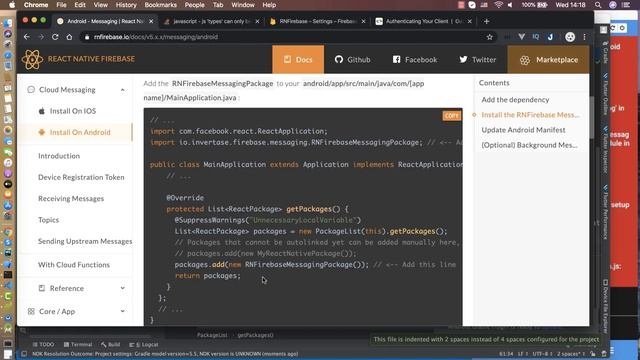Close the Android Messaging tab
Image resolution: width=640 pixels, height=360 pixels.
pos(151,21)
